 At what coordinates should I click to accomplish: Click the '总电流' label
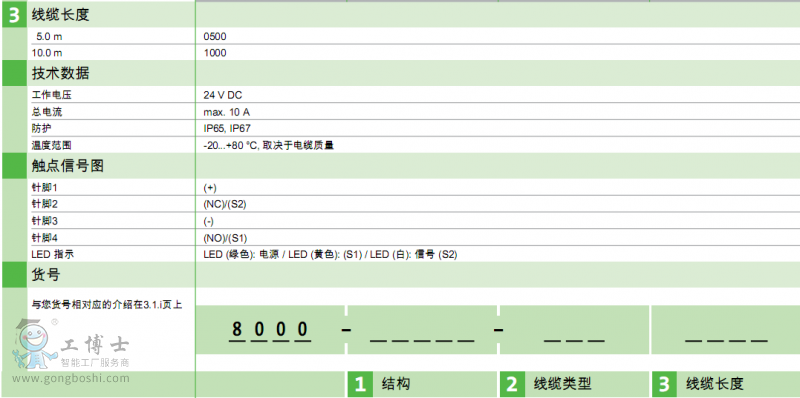pyautogui.click(x=46, y=112)
